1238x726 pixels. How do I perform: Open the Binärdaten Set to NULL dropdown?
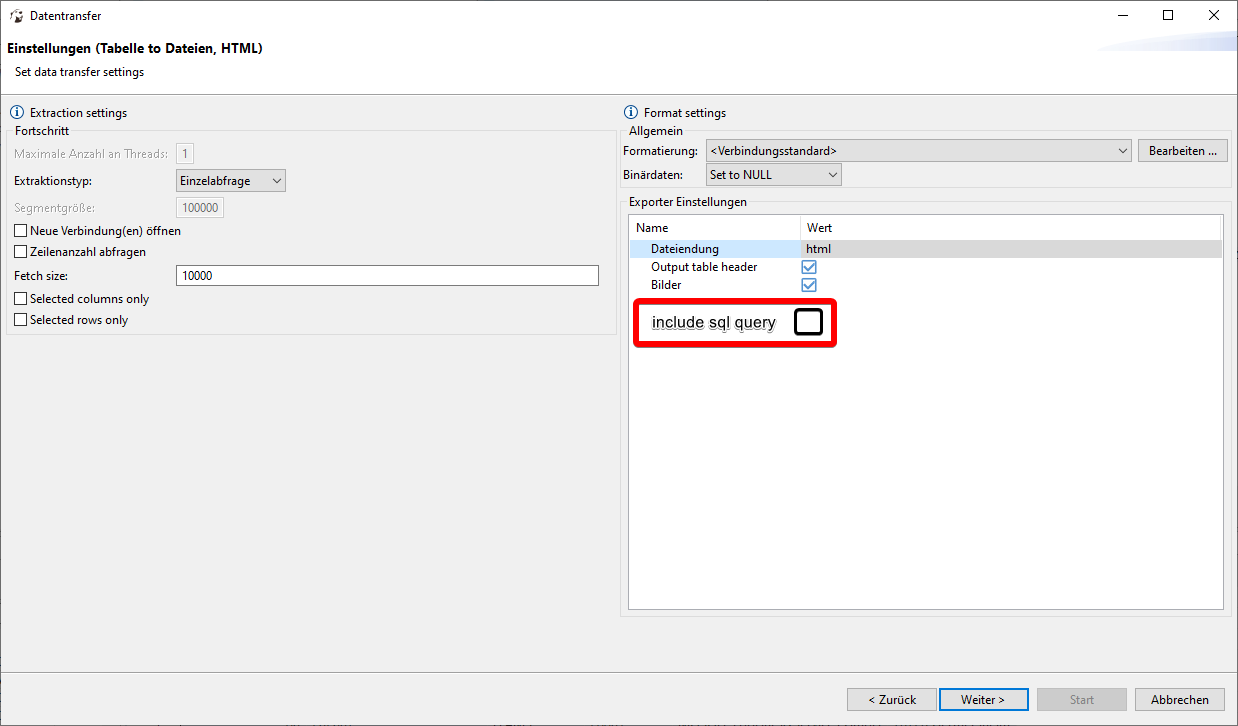click(774, 175)
